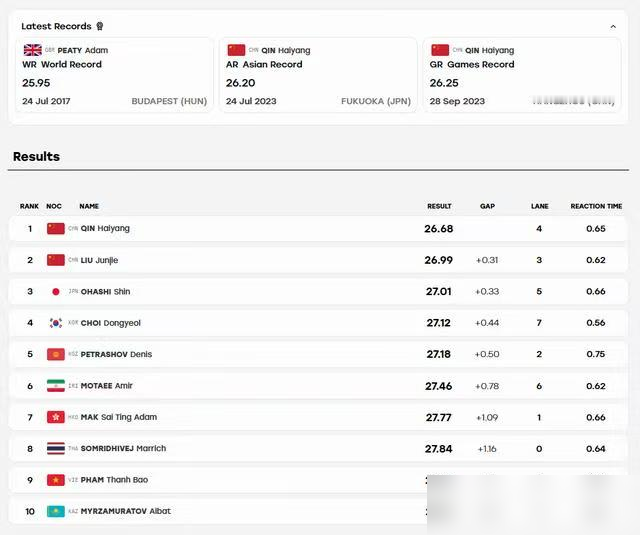Click the Latest Records heading
The height and width of the screenshot is (535, 640).
point(56,26)
